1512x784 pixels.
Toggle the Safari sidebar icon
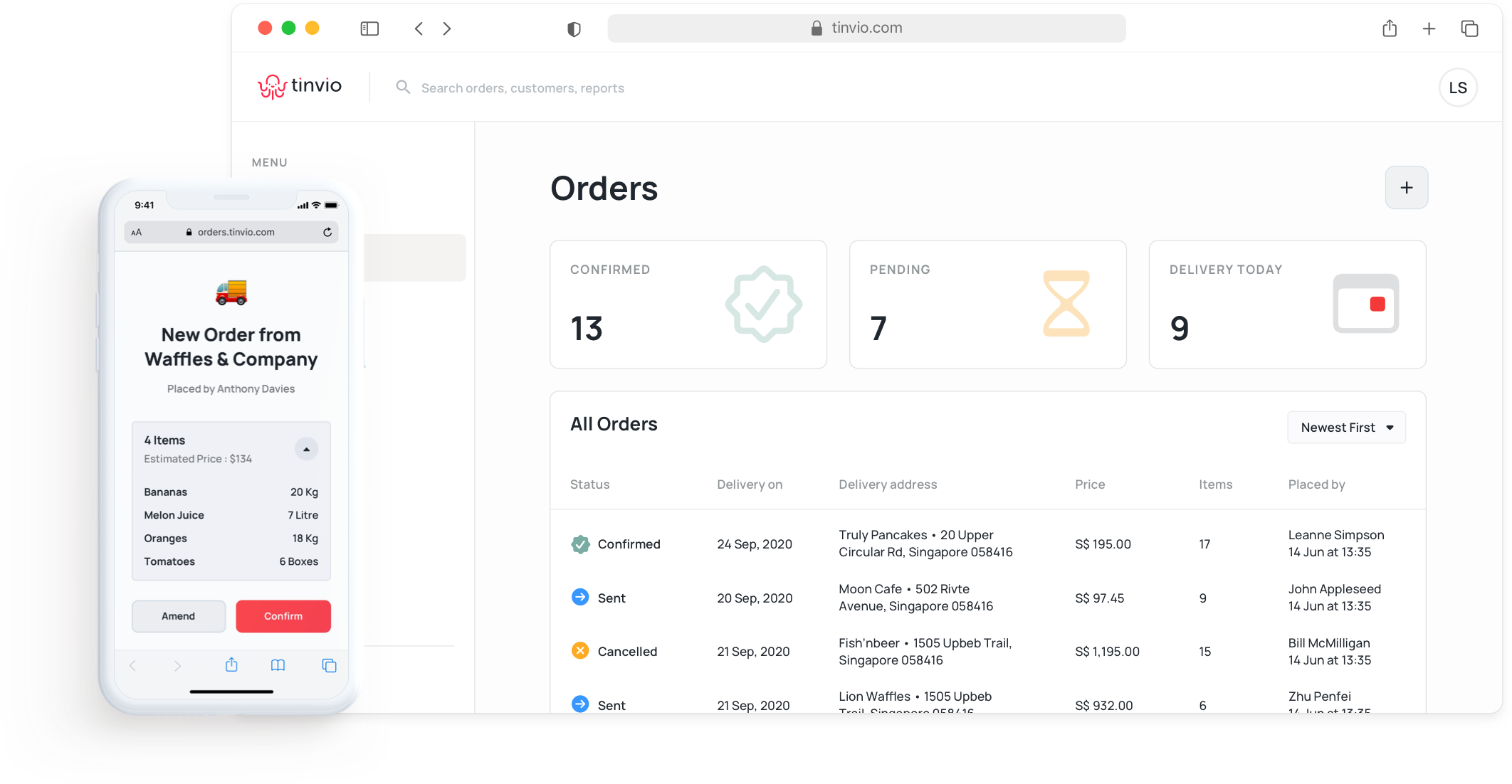[x=369, y=28]
